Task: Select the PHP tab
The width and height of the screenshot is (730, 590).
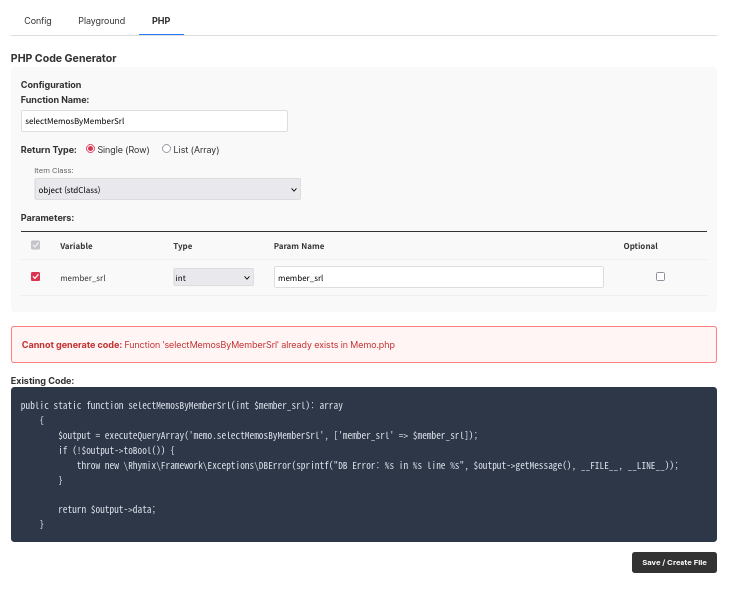Action: pos(161,20)
